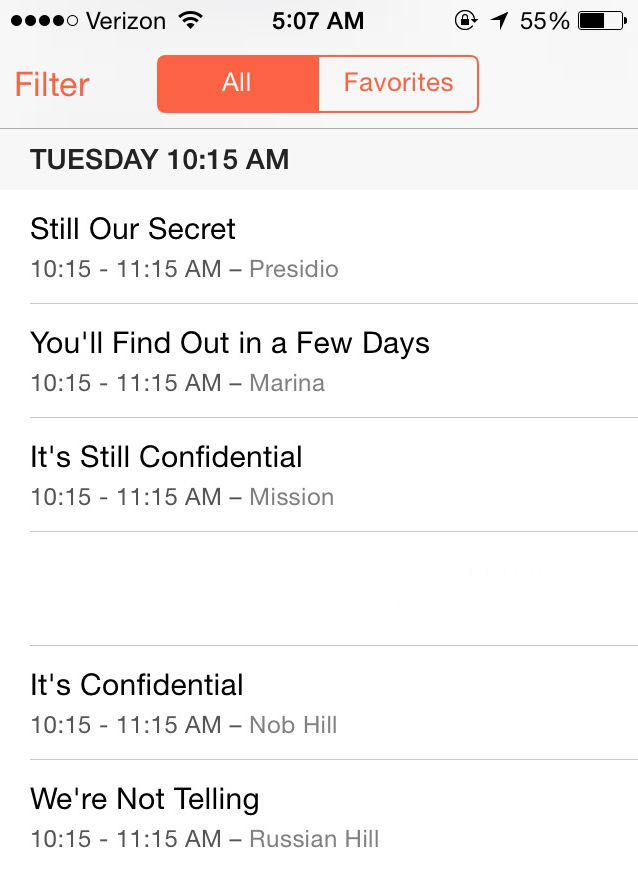Viewport: 638px width, 872px height.
Task: Switch to the Favorites segment
Action: coord(398,83)
